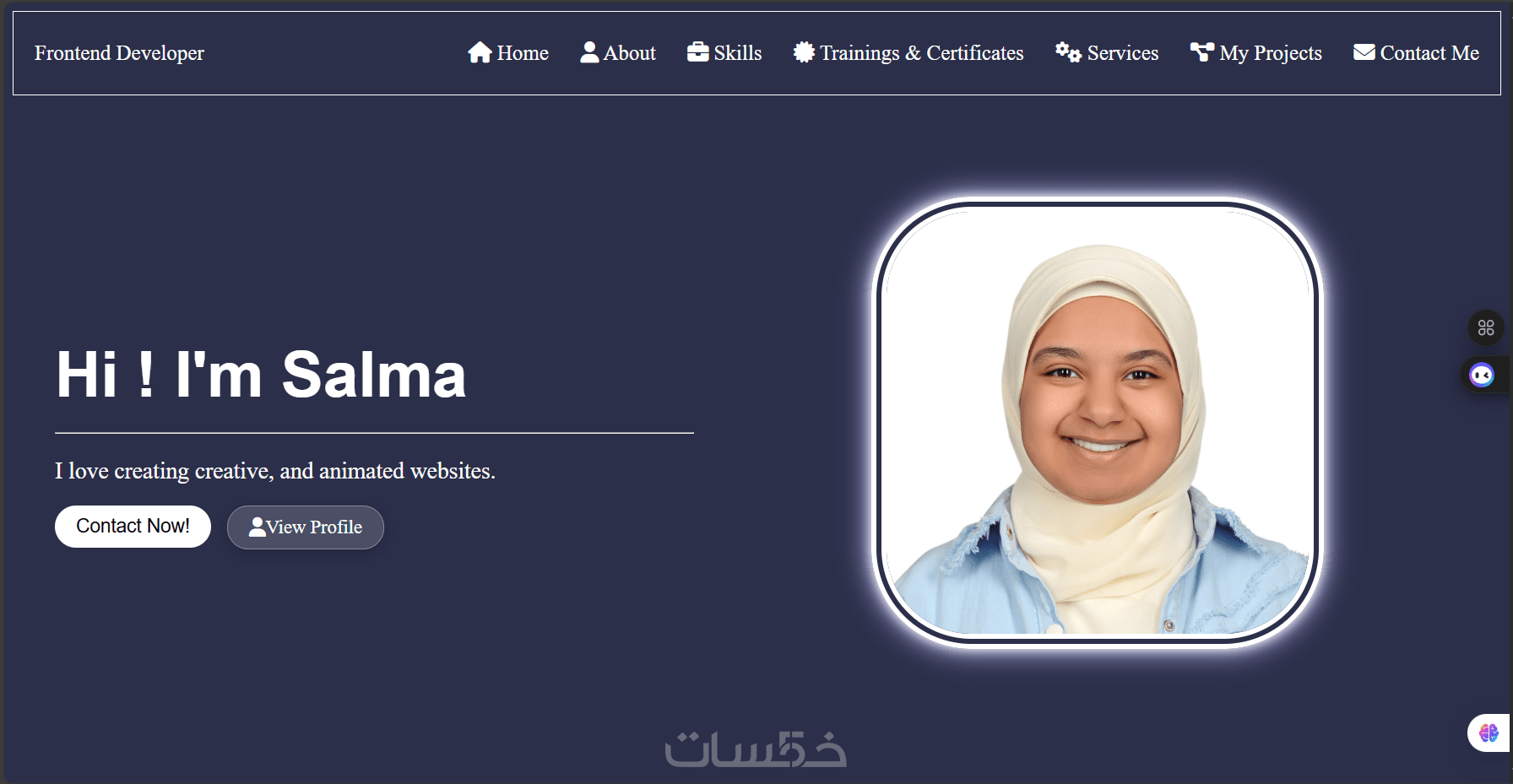Viewport: 1513px width, 784px height.
Task: Click the gears icon beside Services
Action: [1068, 52]
